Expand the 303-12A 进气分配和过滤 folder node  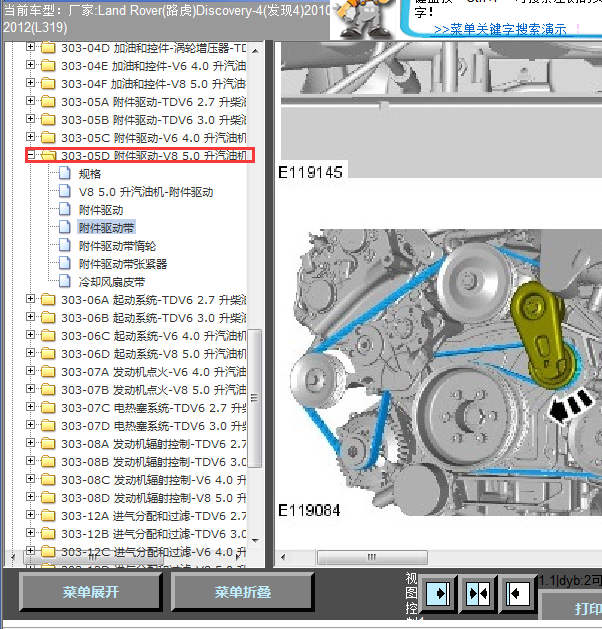[30, 515]
